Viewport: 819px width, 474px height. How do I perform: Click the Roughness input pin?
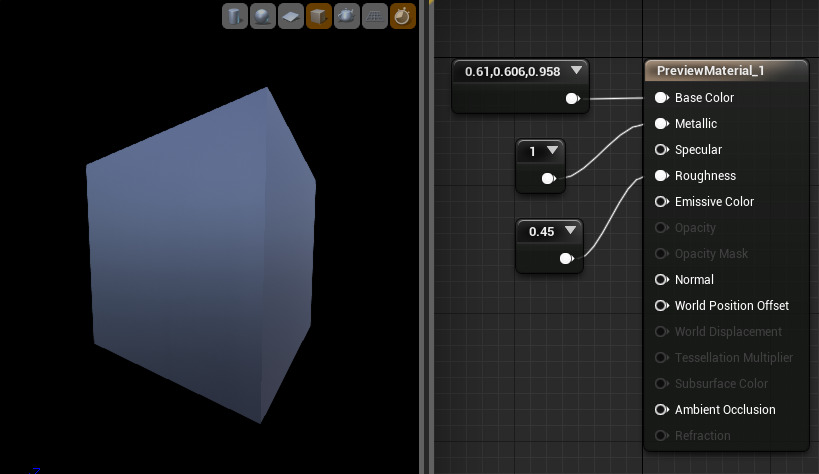click(x=662, y=176)
